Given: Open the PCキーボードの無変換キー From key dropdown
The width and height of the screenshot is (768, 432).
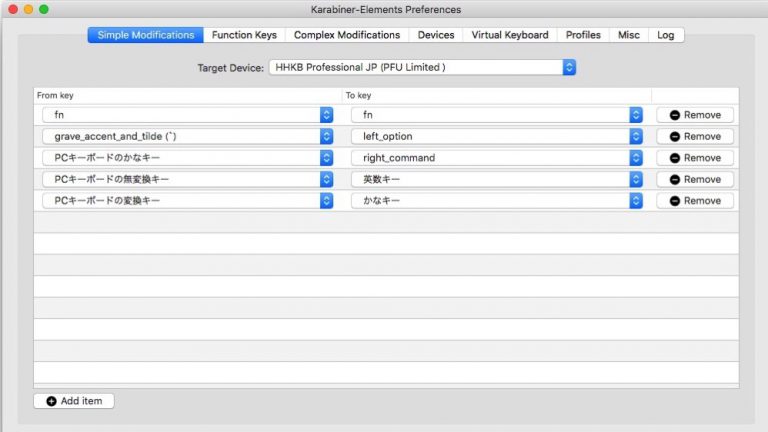Looking at the screenshot, I should point(188,179).
